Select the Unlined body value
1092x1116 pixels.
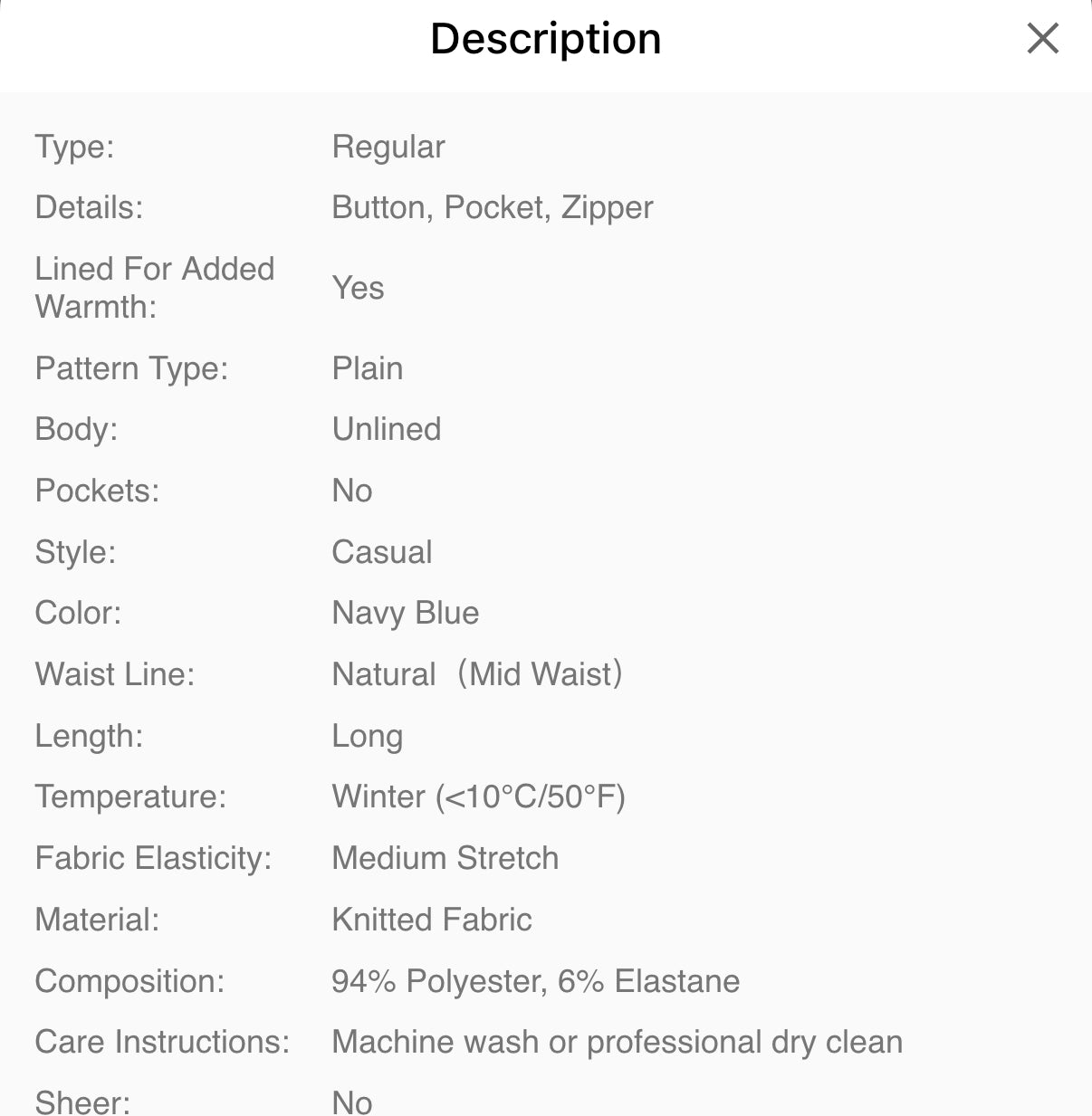[386, 429]
